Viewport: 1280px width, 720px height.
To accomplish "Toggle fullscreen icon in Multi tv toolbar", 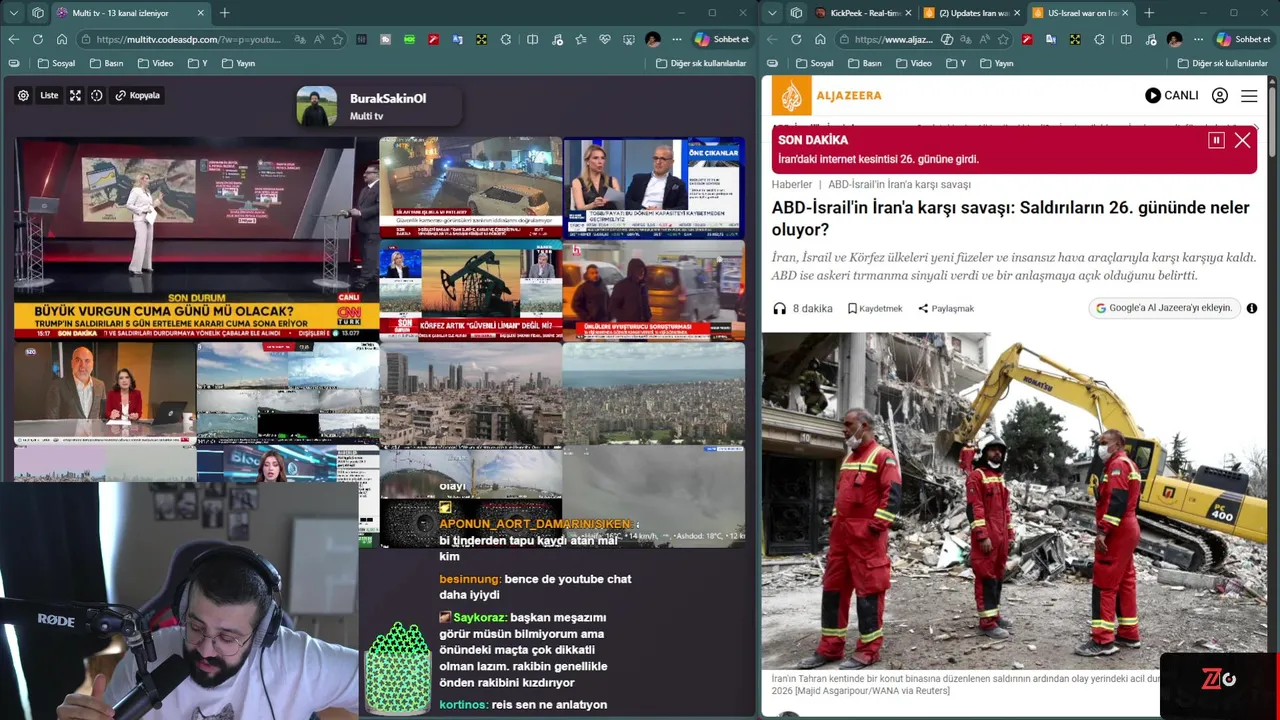I will pos(75,95).
